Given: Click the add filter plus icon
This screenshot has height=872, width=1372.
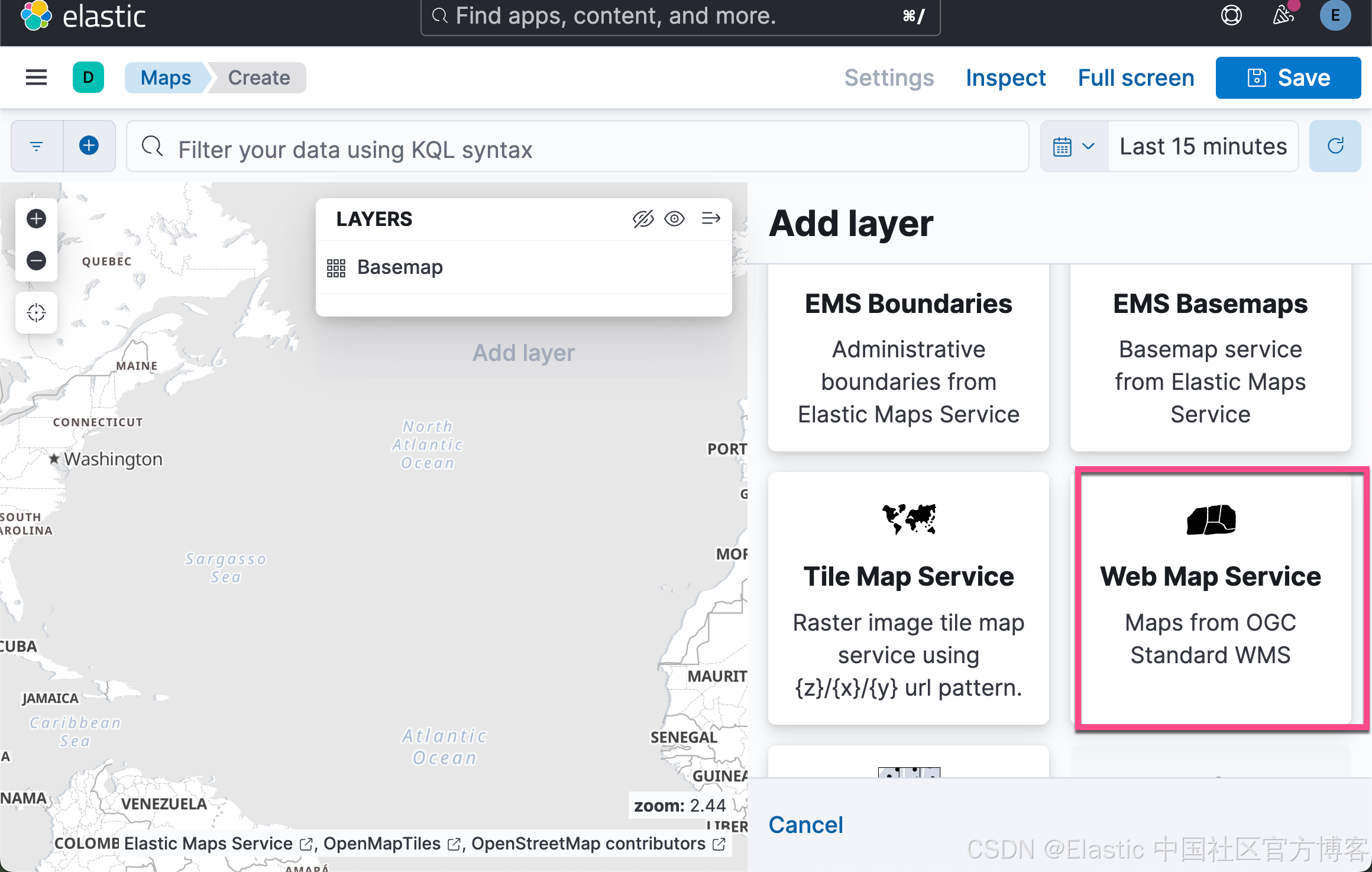Looking at the screenshot, I should 89,146.
